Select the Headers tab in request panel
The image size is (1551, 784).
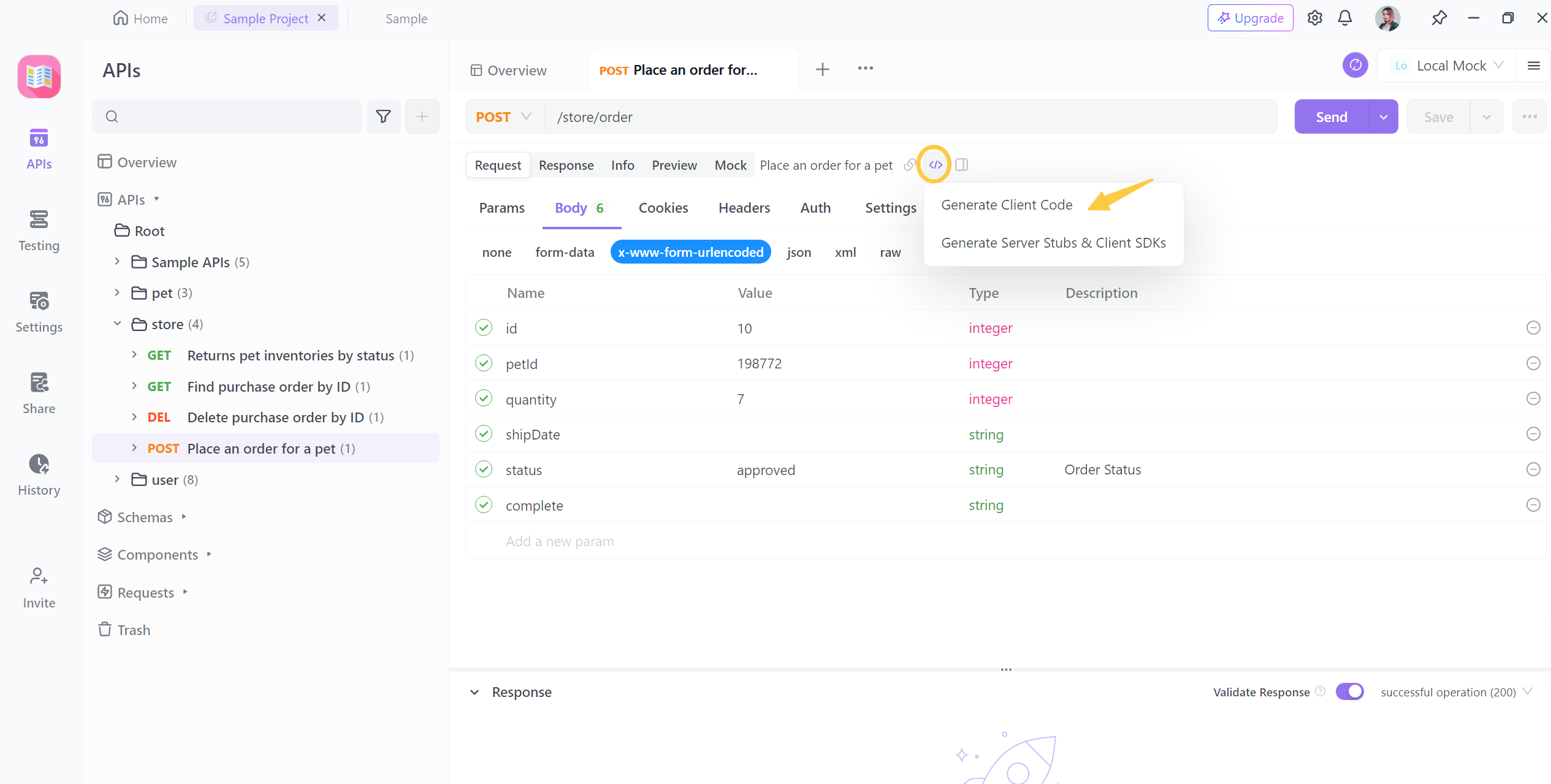744,206
